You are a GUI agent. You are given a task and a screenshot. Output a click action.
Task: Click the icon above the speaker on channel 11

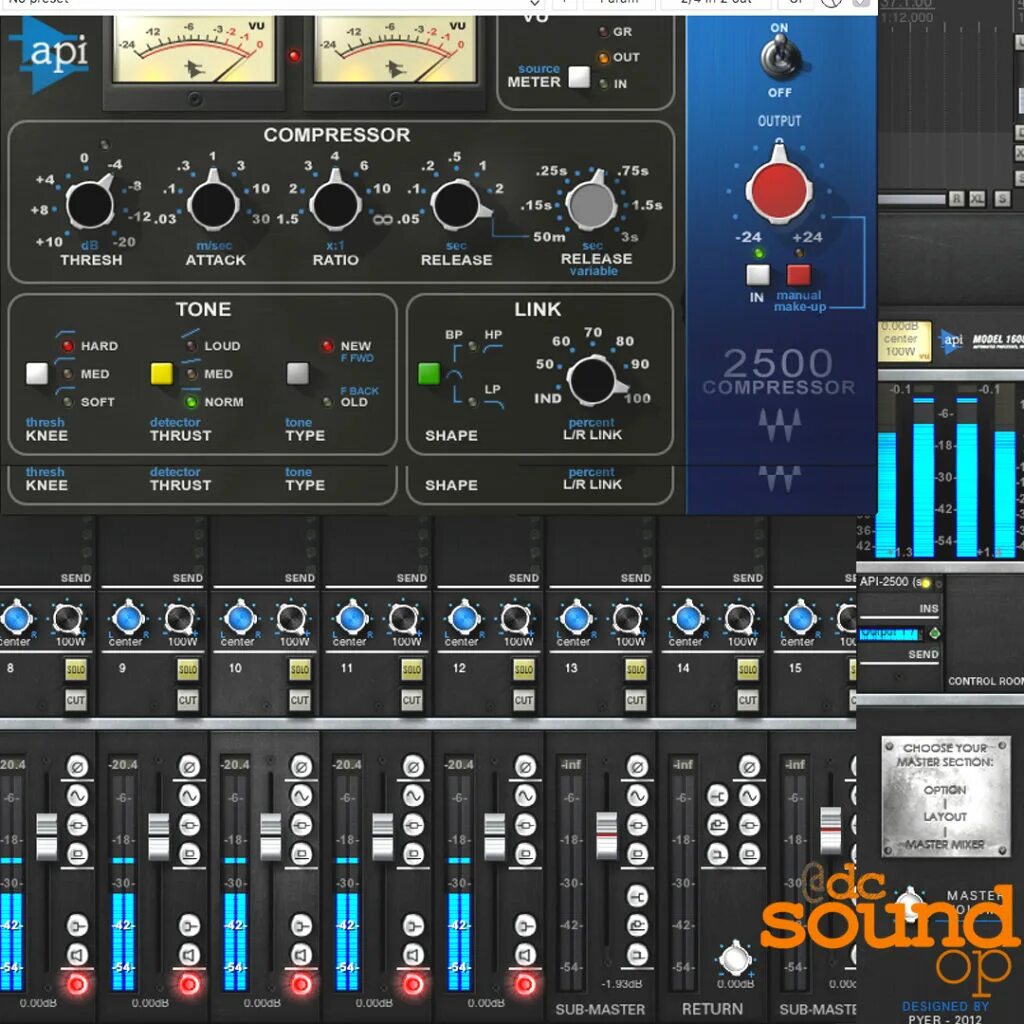(413, 926)
